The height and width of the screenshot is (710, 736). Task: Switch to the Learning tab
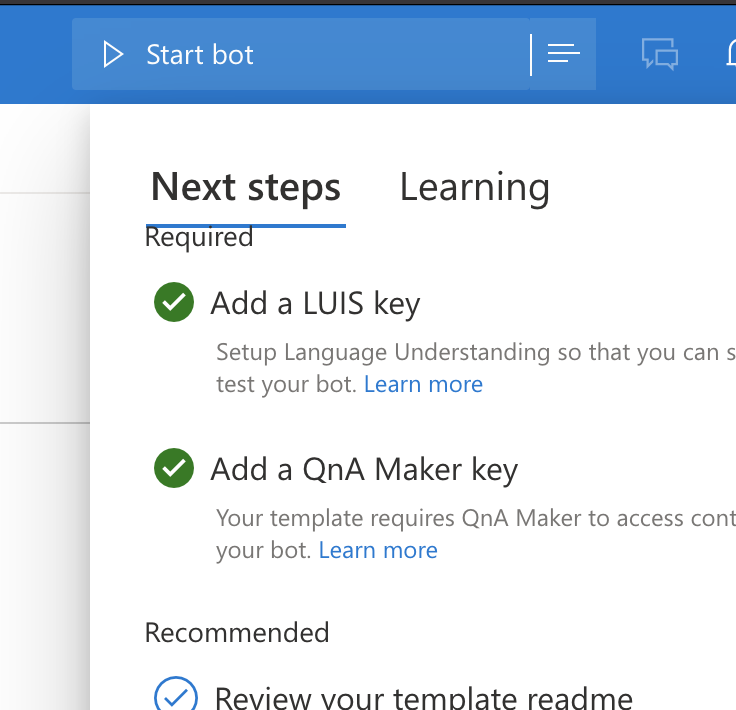tap(475, 188)
